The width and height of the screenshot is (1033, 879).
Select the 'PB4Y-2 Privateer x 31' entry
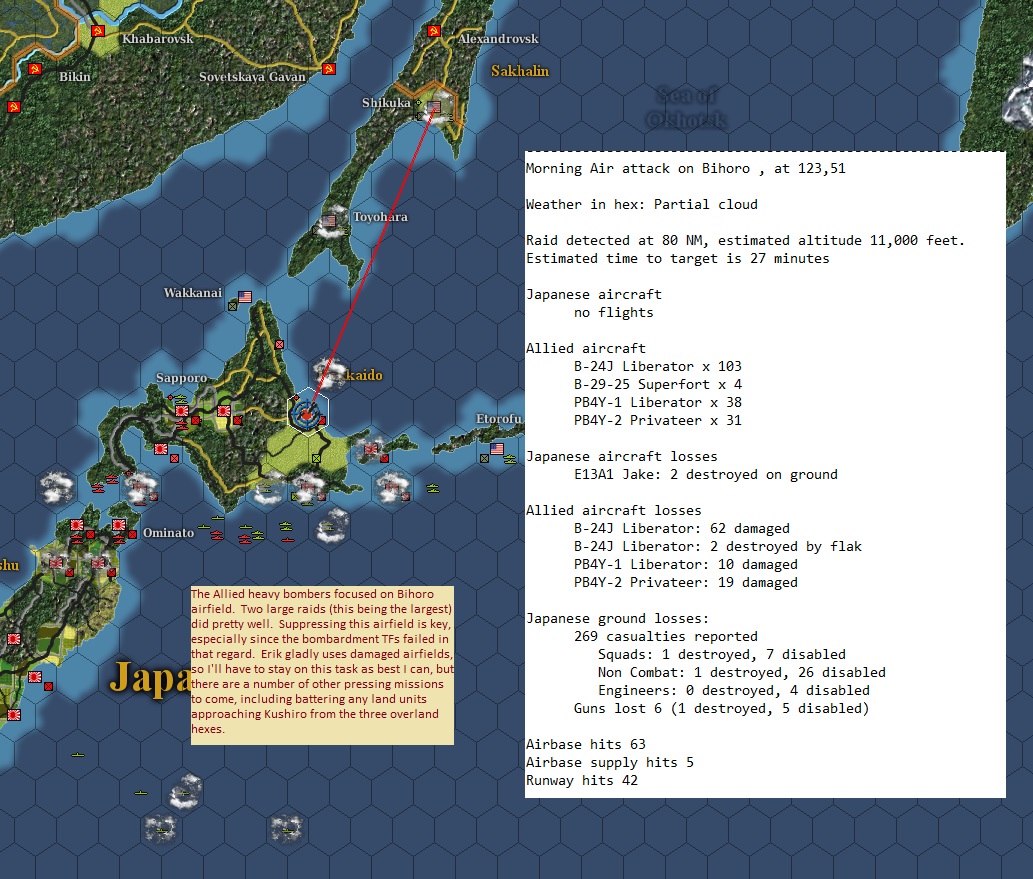coord(657,420)
